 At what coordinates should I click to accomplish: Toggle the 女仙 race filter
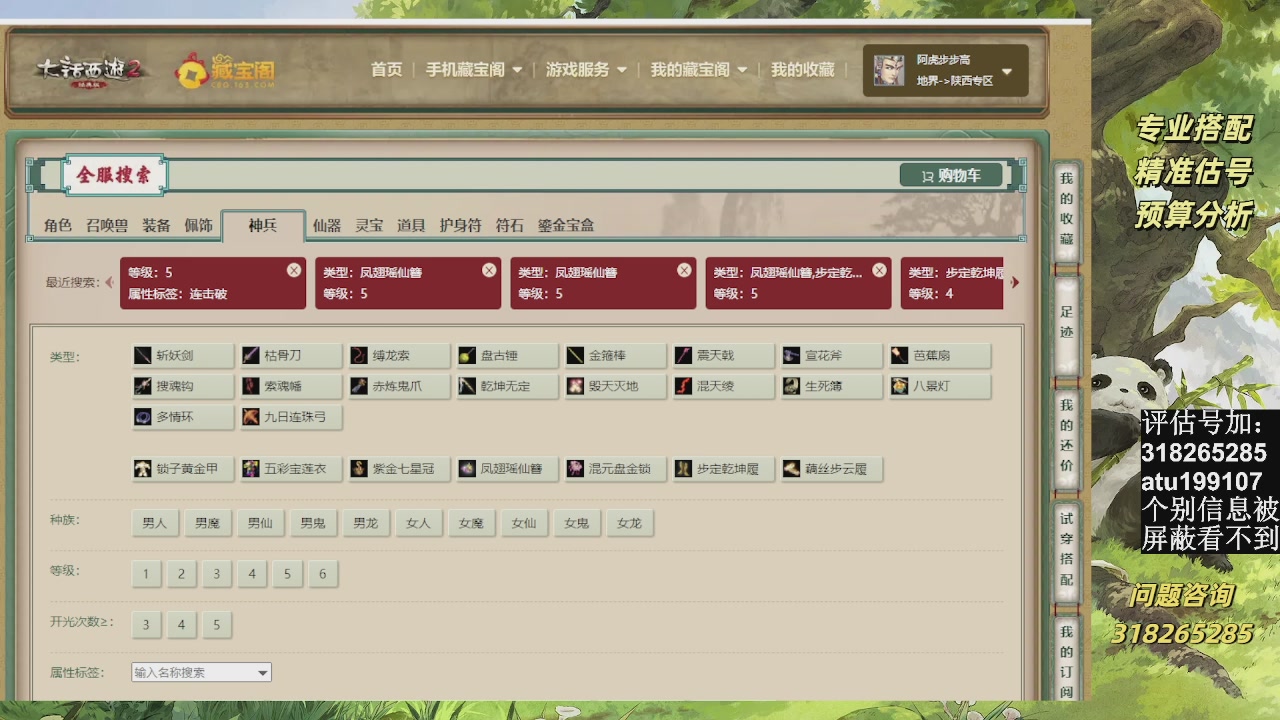(x=524, y=523)
